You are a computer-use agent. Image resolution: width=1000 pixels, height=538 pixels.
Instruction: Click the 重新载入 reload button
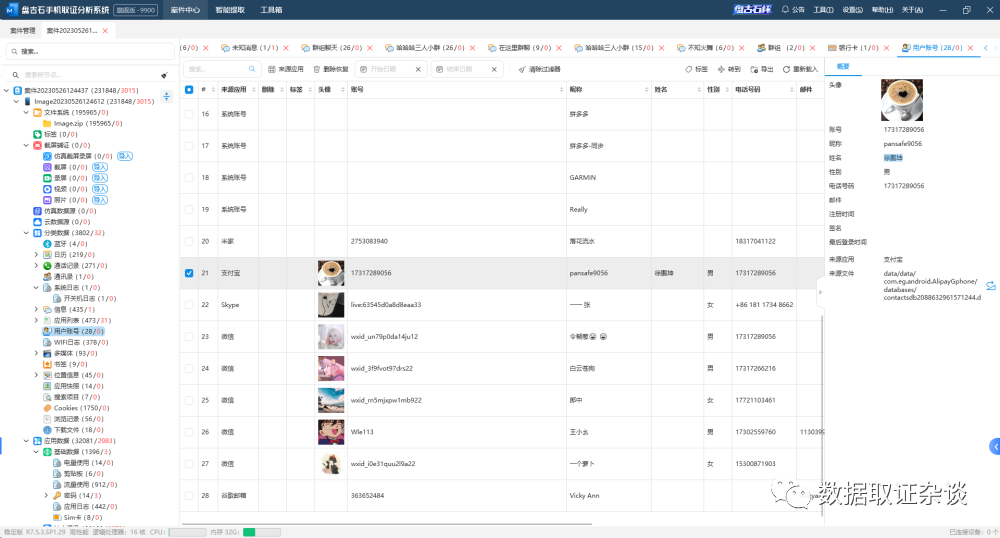pos(800,69)
